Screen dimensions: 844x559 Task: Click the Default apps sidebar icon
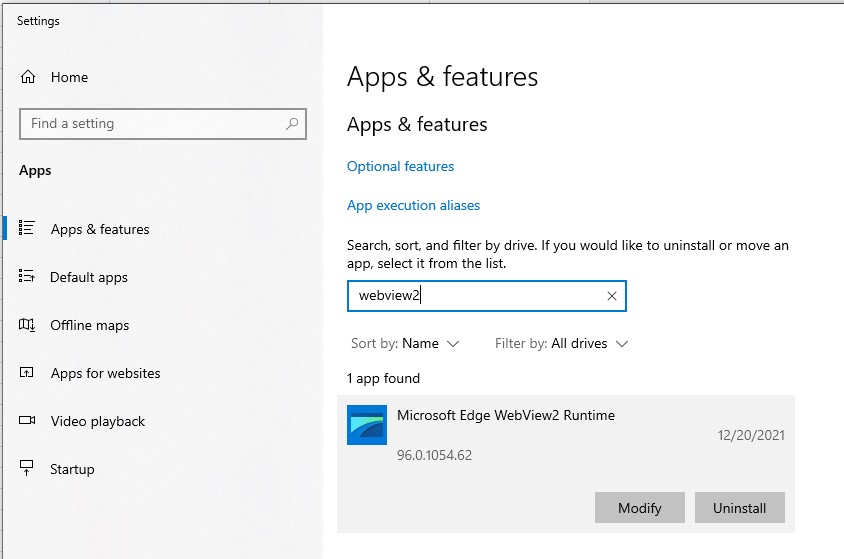tap(26, 277)
